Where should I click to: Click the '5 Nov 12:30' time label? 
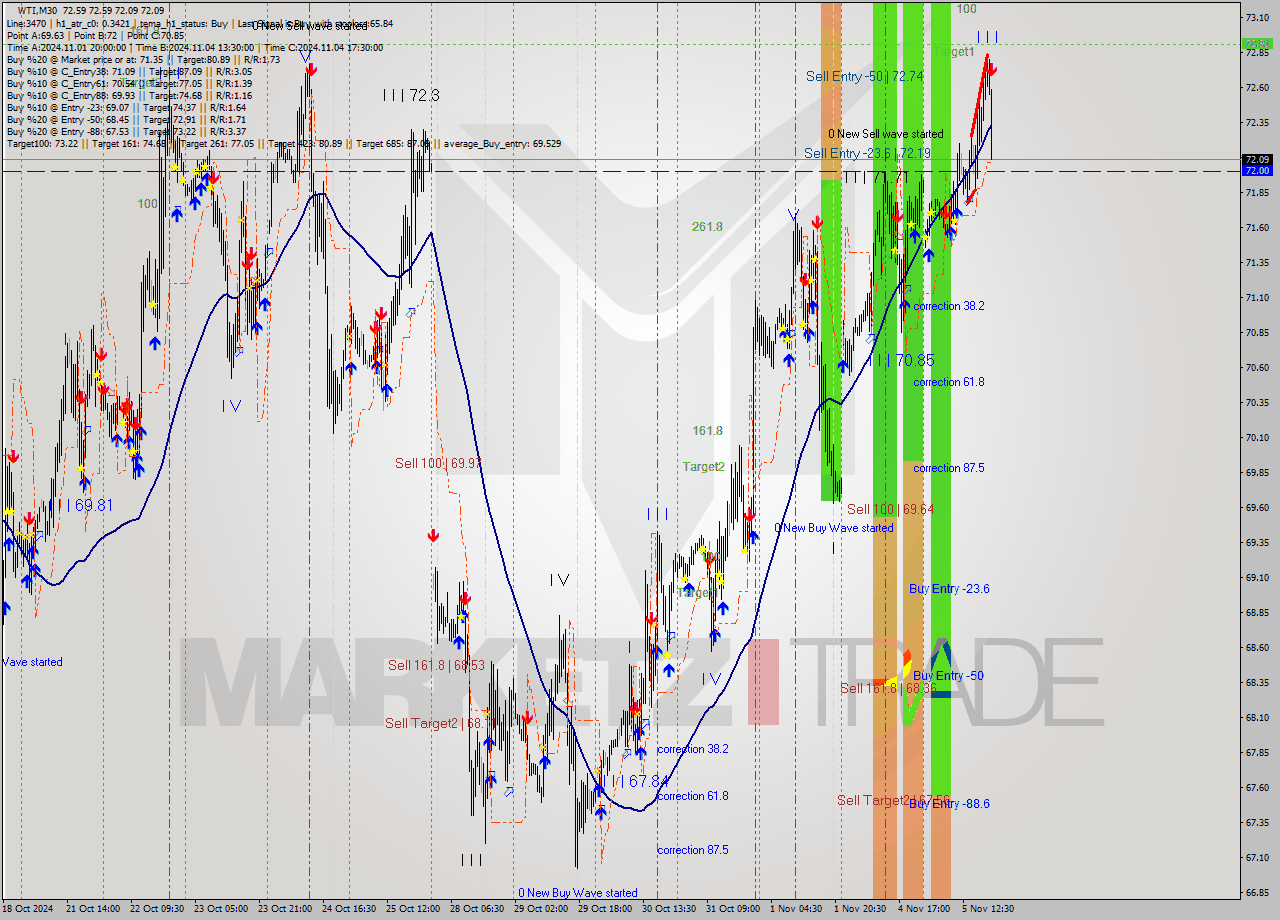coord(988,909)
